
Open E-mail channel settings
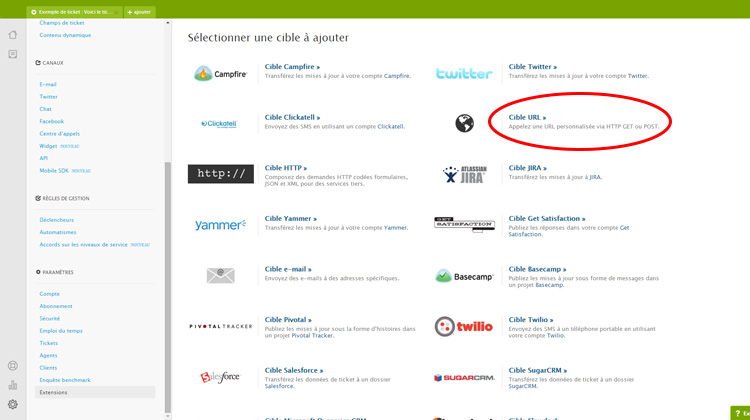tap(48, 85)
